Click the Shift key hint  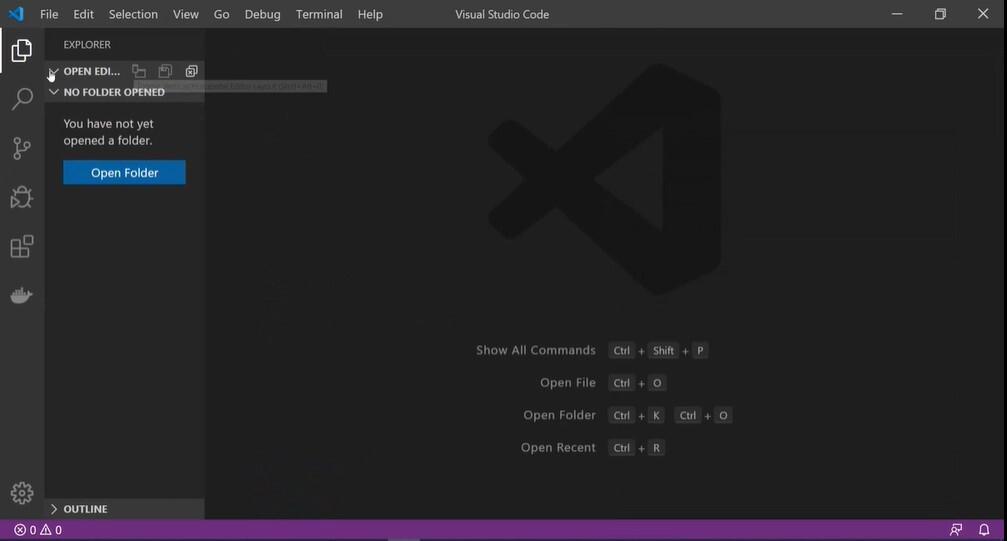(663, 351)
